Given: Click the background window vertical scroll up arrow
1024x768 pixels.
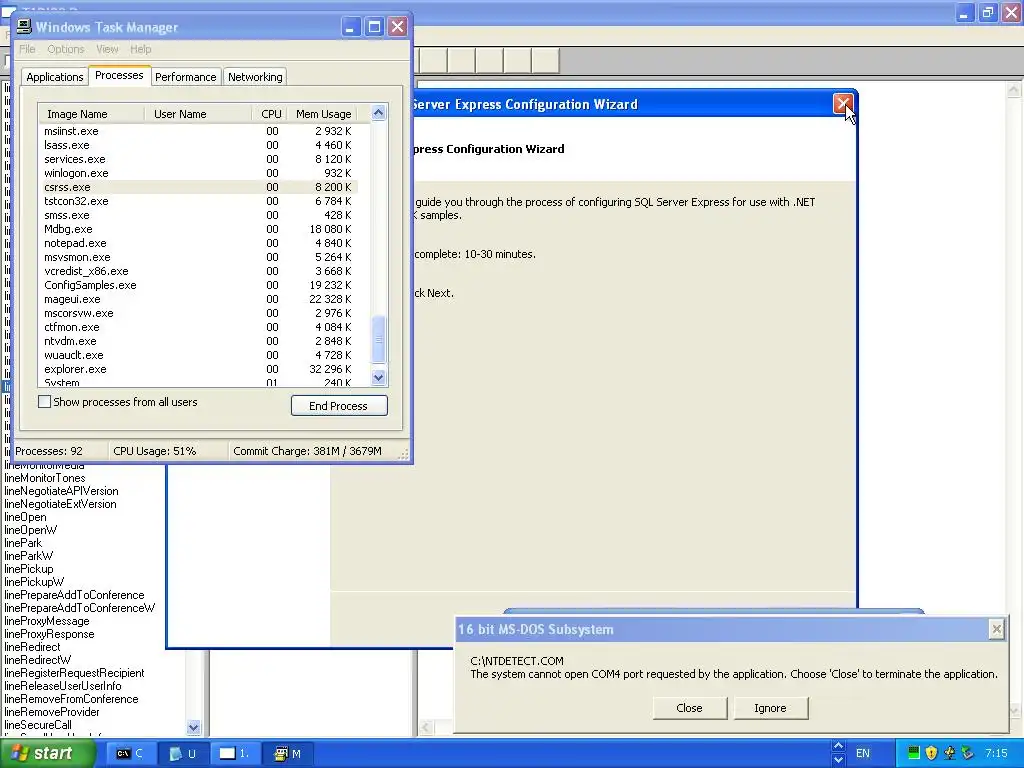Looking at the screenshot, I should coord(1014,89).
